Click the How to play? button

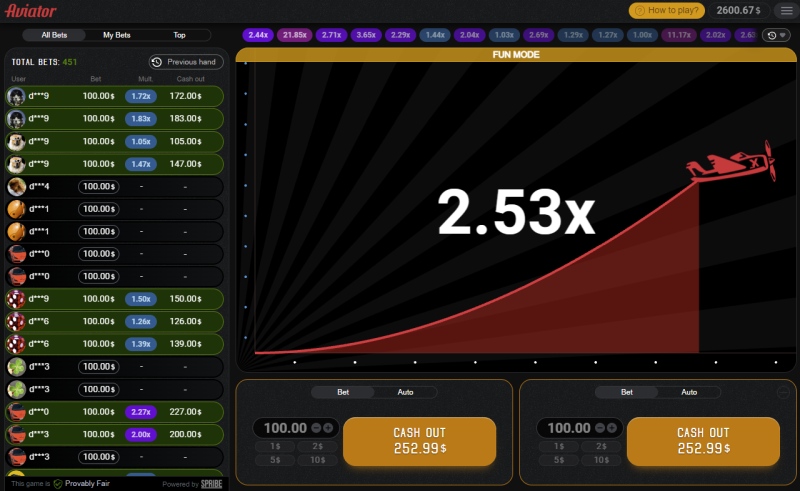(666, 10)
